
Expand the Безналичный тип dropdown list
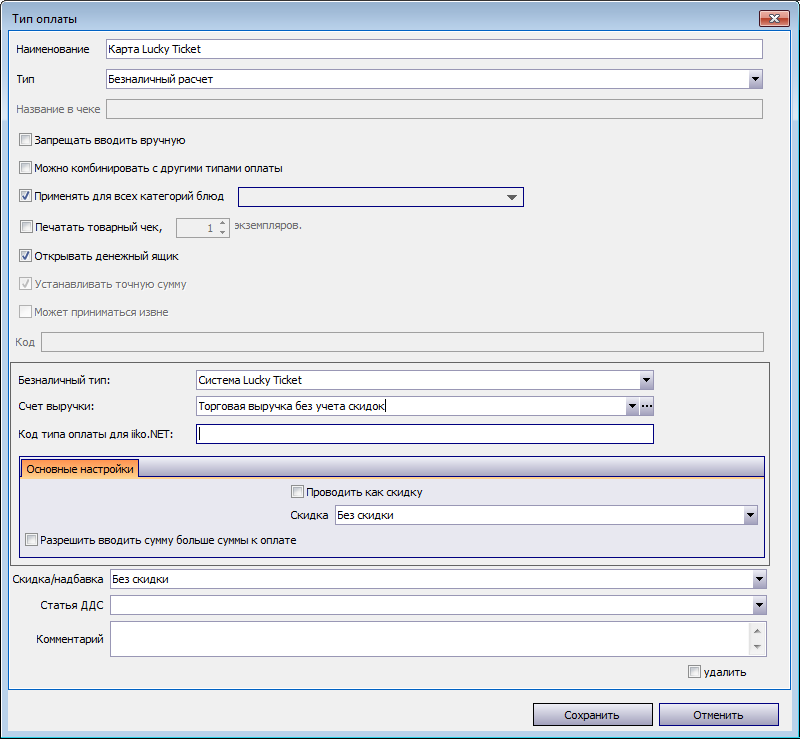646,380
